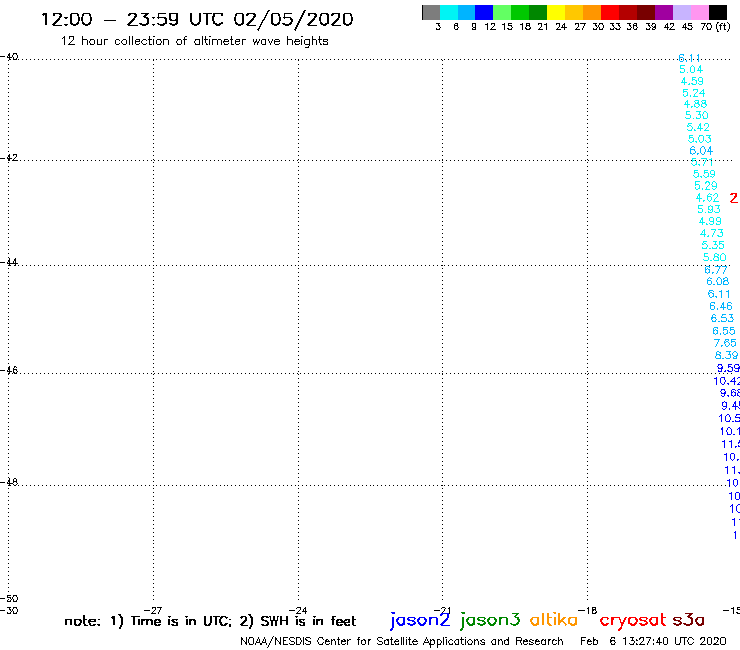Click the longitude axis label -27
The image size is (740, 650).
tap(153, 610)
